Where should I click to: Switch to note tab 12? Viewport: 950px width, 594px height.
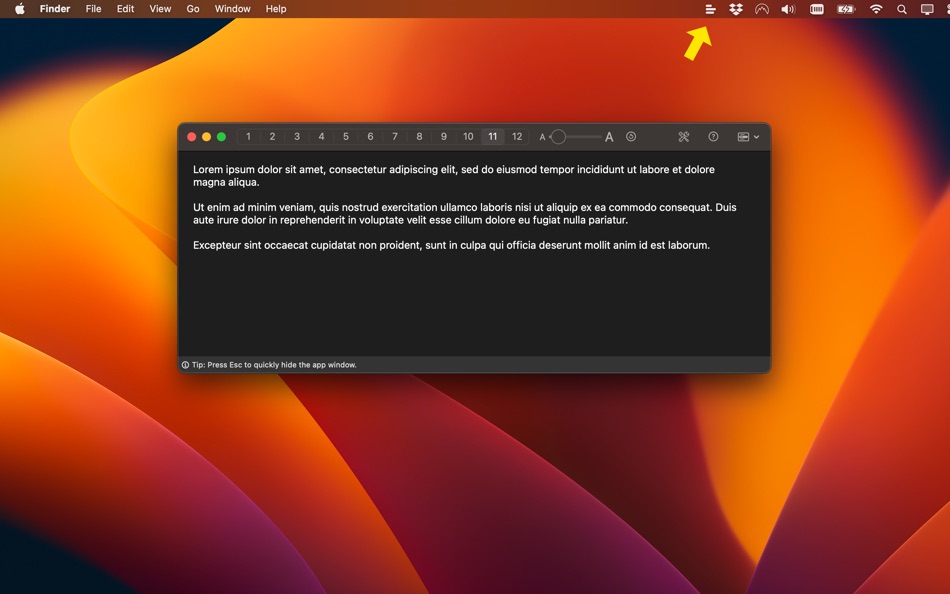pos(517,137)
